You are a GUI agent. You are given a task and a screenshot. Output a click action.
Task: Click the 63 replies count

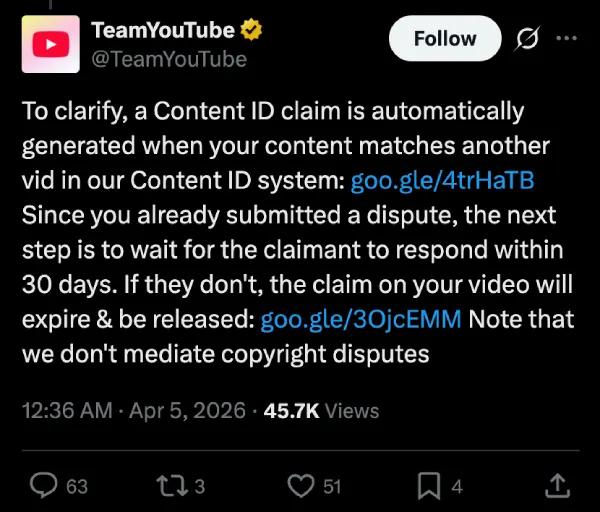tap(77, 486)
